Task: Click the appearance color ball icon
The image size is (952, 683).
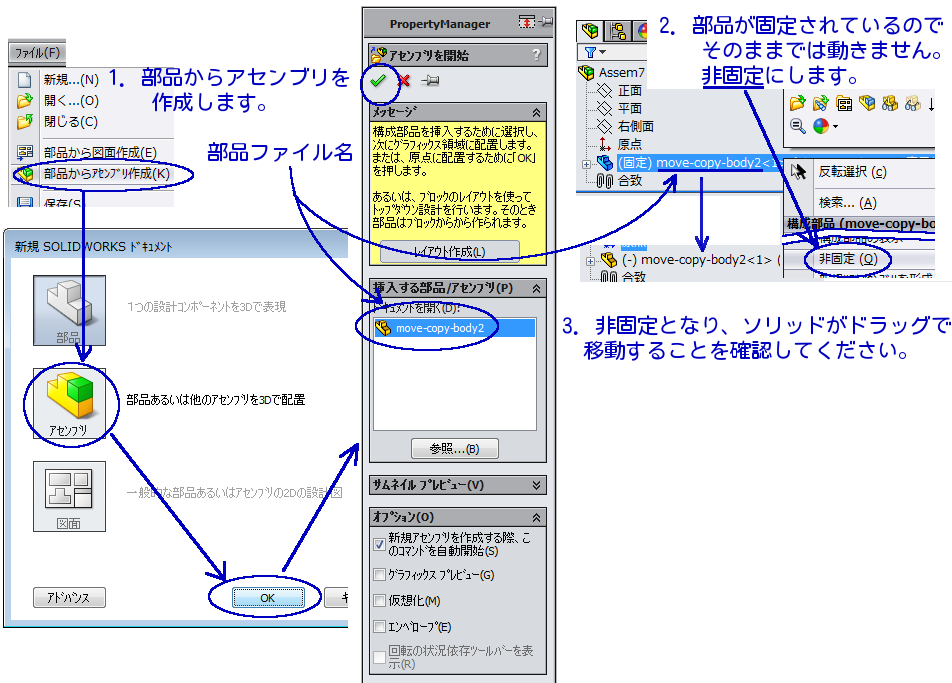Action: [820, 126]
